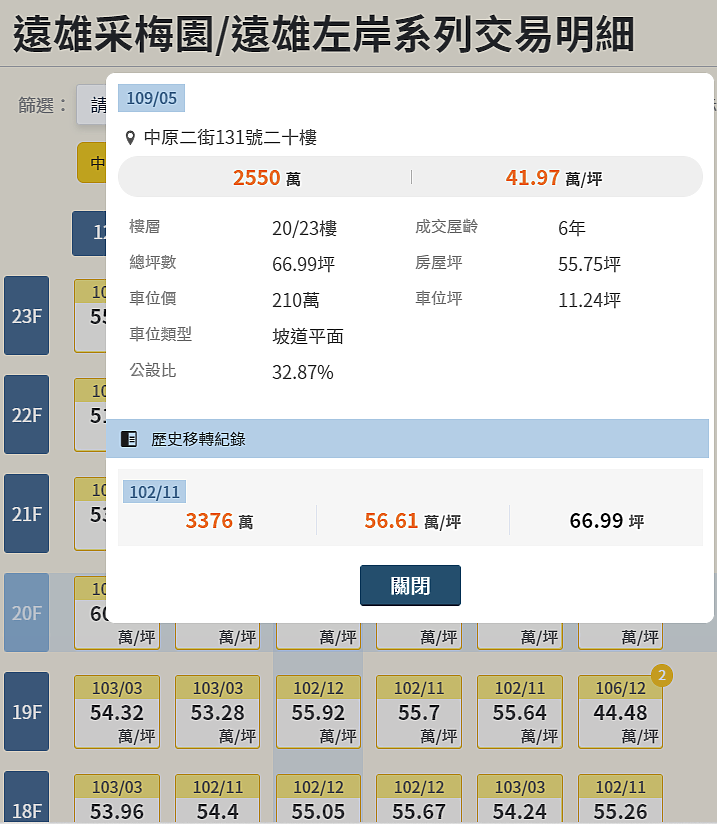Click the 車位類型 value 坡道平面

(x=308, y=336)
